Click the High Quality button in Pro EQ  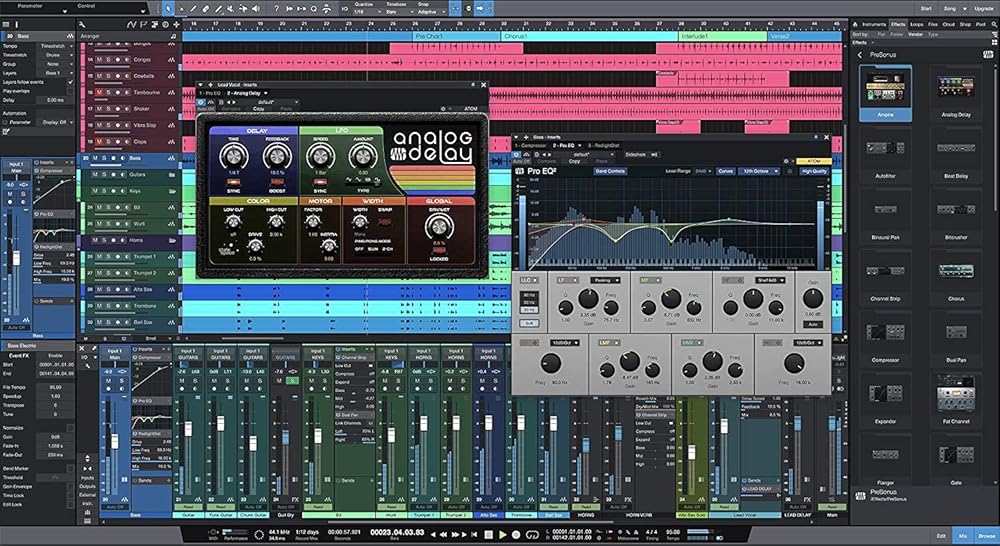(x=814, y=171)
